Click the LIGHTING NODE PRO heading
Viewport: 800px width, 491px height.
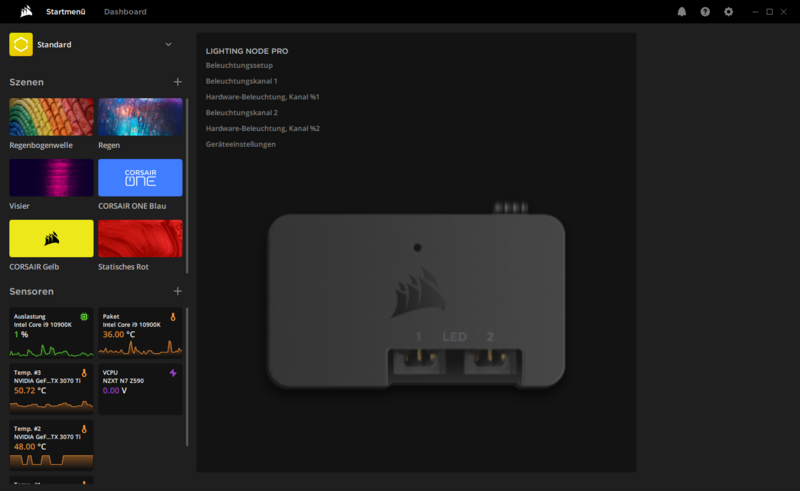click(247, 51)
